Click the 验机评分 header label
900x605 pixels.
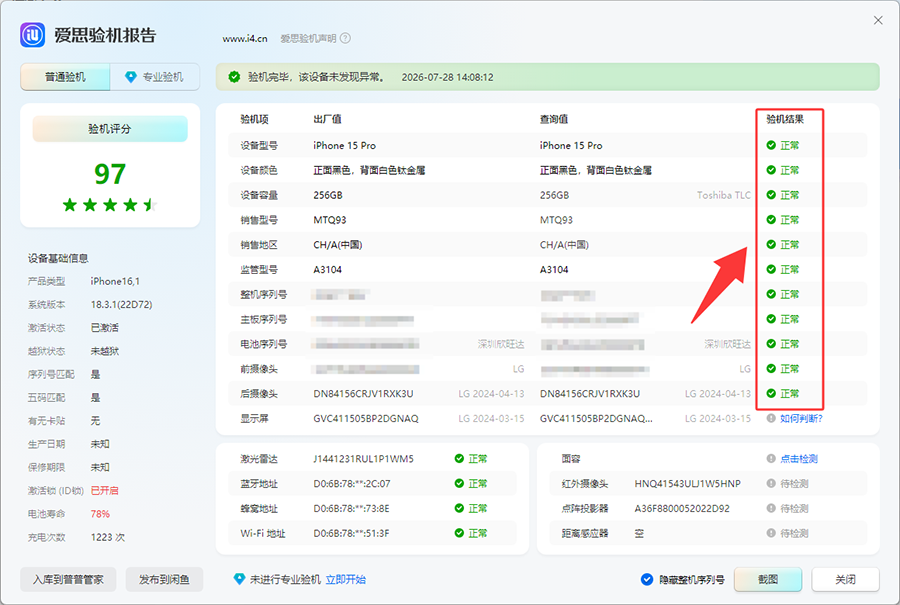coord(110,129)
